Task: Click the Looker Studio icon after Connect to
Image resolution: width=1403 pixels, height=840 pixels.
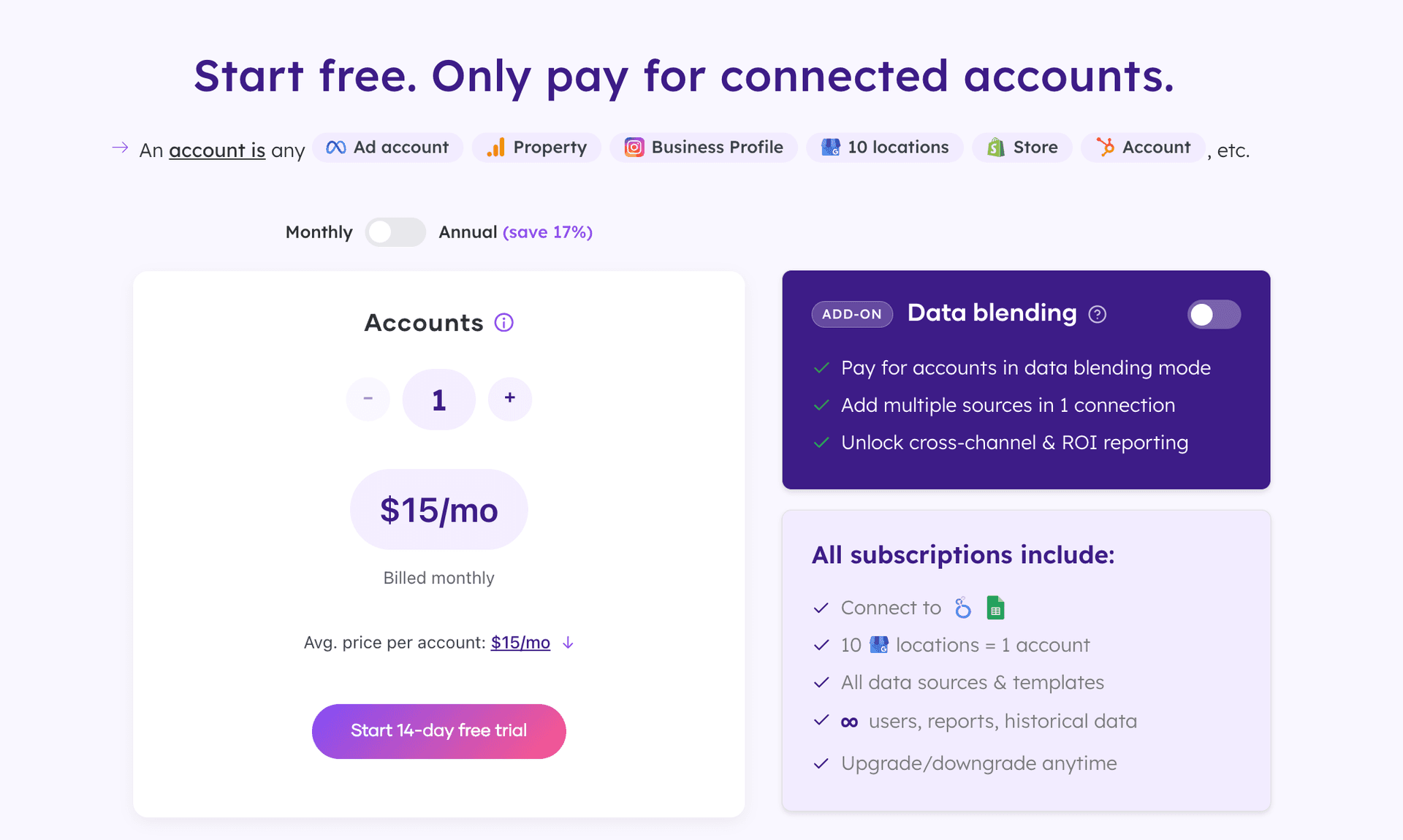Action: tap(963, 608)
